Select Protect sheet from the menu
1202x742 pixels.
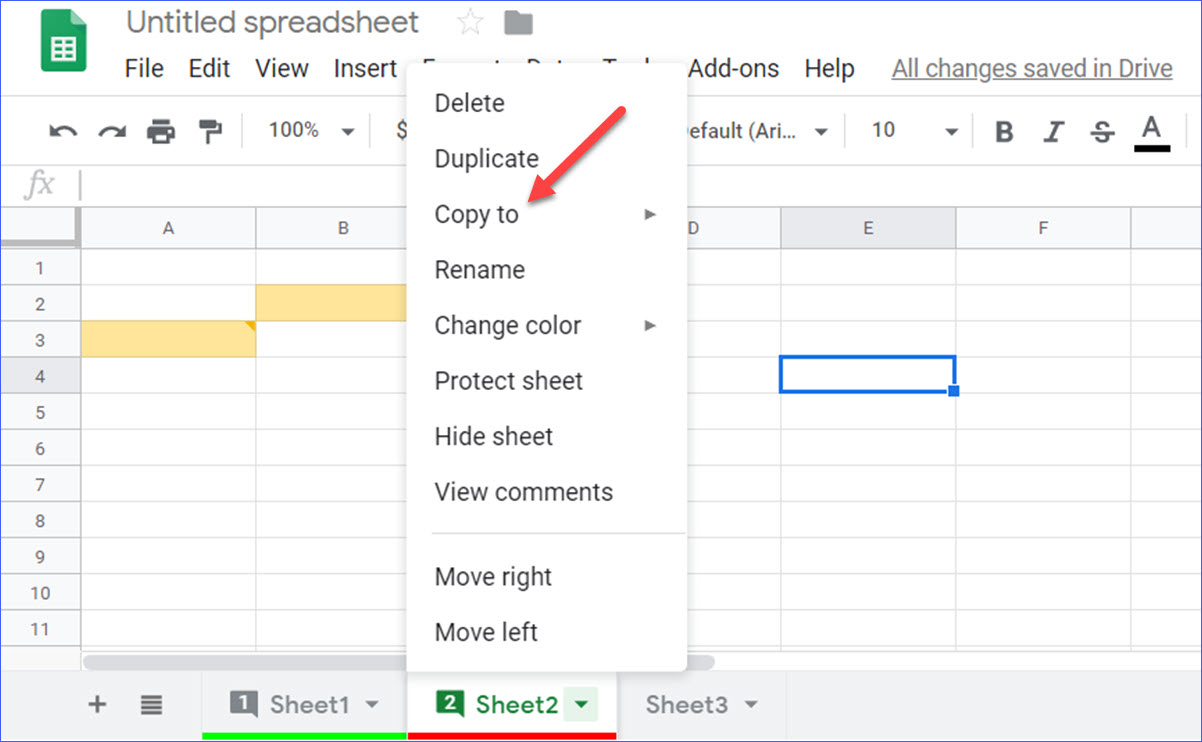pos(508,380)
